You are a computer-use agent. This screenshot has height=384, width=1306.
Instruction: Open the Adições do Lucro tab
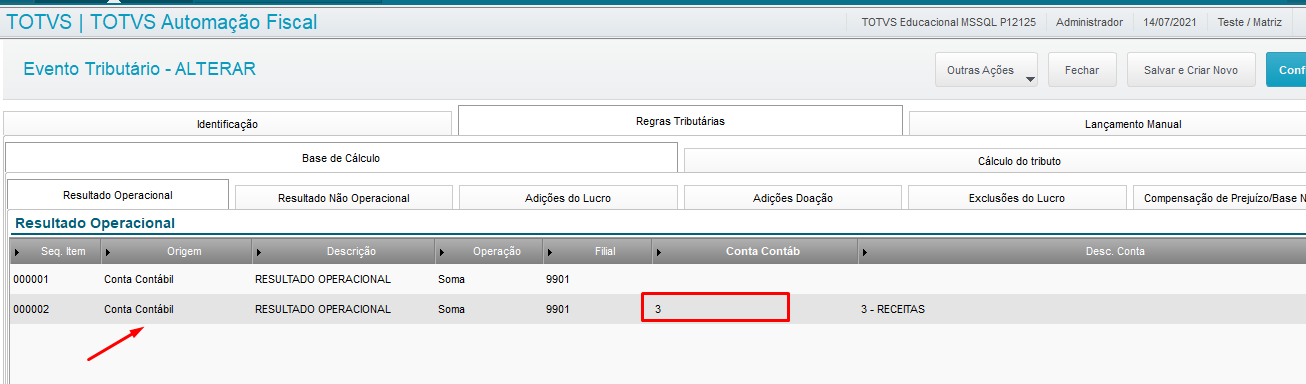pyautogui.click(x=568, y=198)
